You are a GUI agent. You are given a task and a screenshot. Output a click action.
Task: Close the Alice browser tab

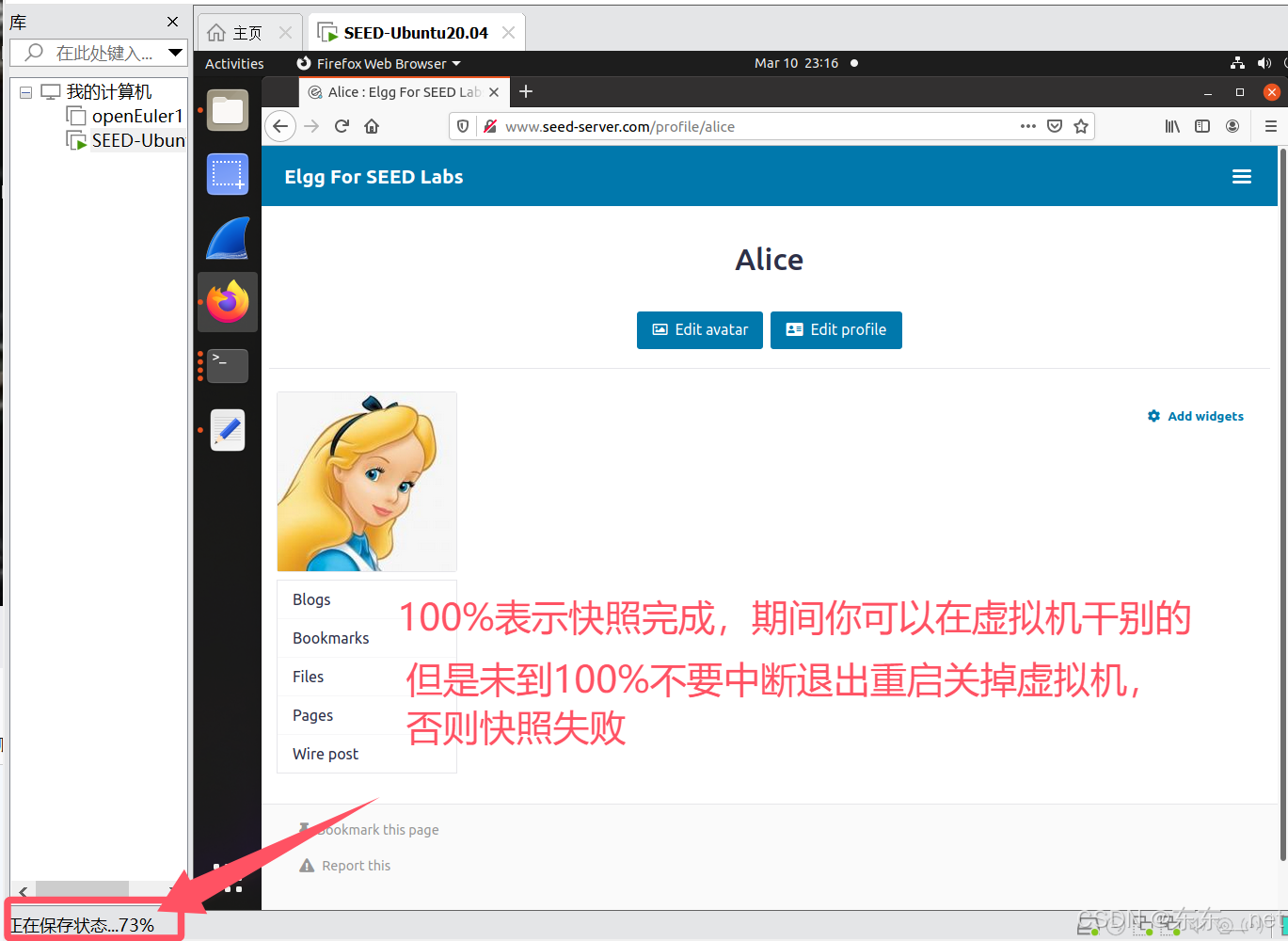(x=494, y=92)
